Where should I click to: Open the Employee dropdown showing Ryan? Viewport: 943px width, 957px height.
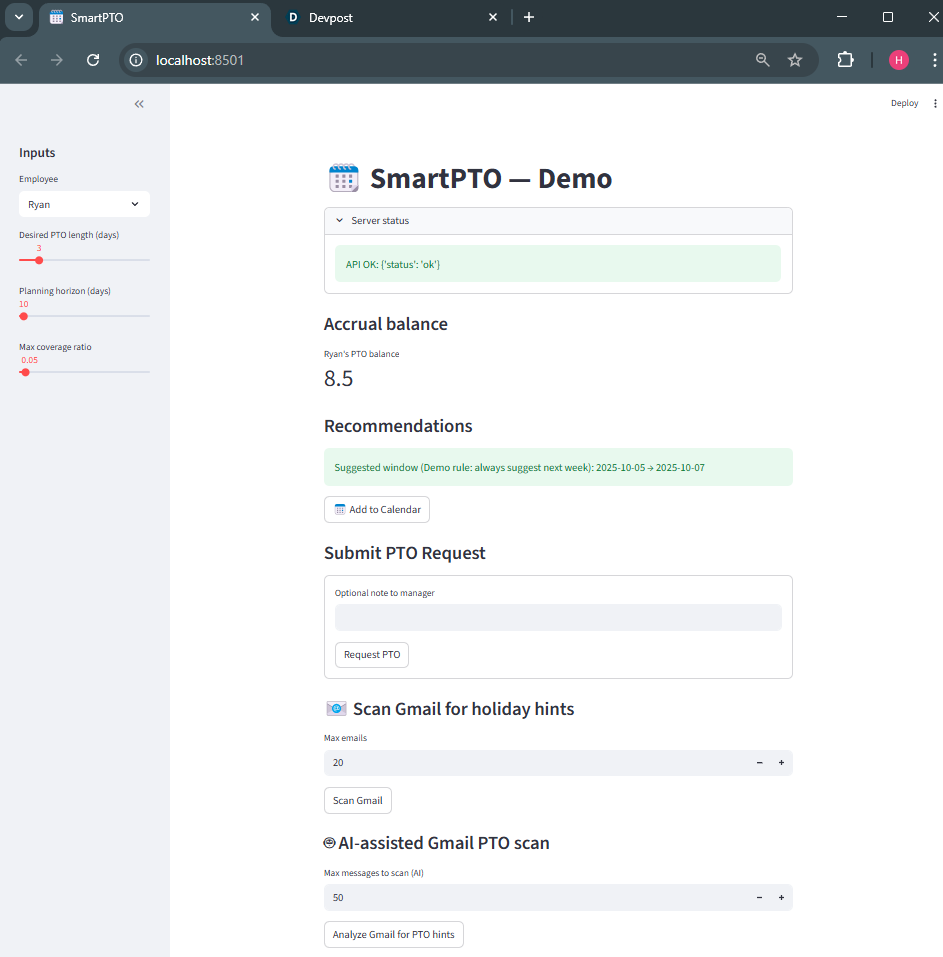84,204
